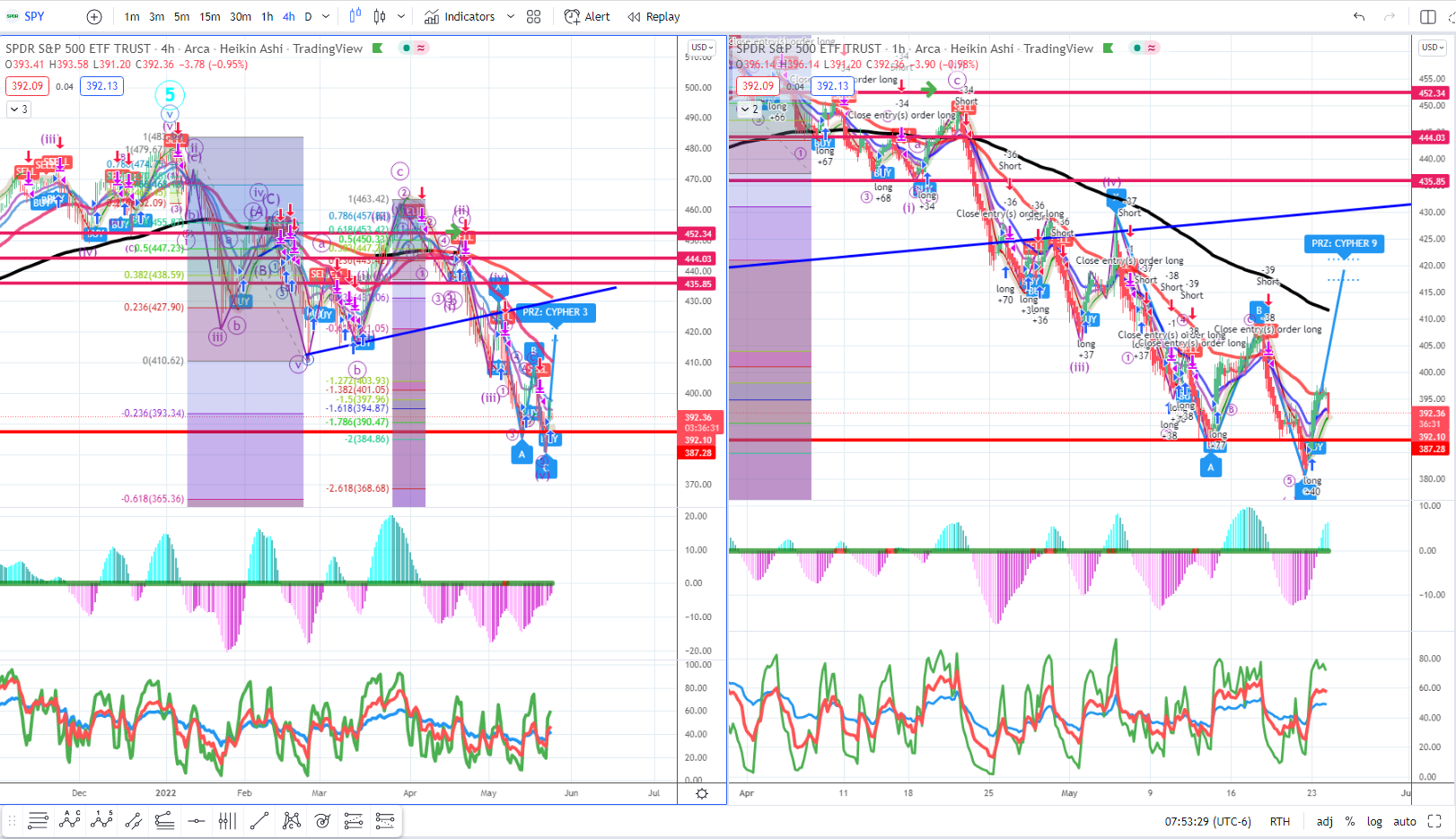The image size is (1456, 839).
Task: Toggle adj dividend adjustment
Action: [x=1324, y=821]
